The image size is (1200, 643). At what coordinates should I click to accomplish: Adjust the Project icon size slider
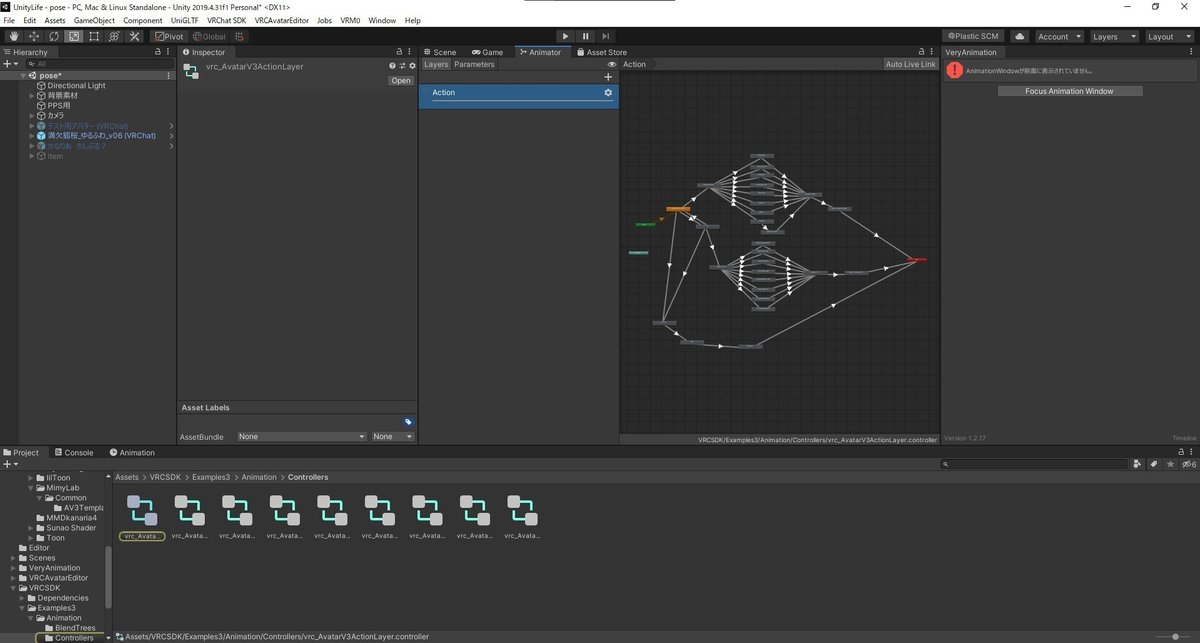[x=1175, y=637]
